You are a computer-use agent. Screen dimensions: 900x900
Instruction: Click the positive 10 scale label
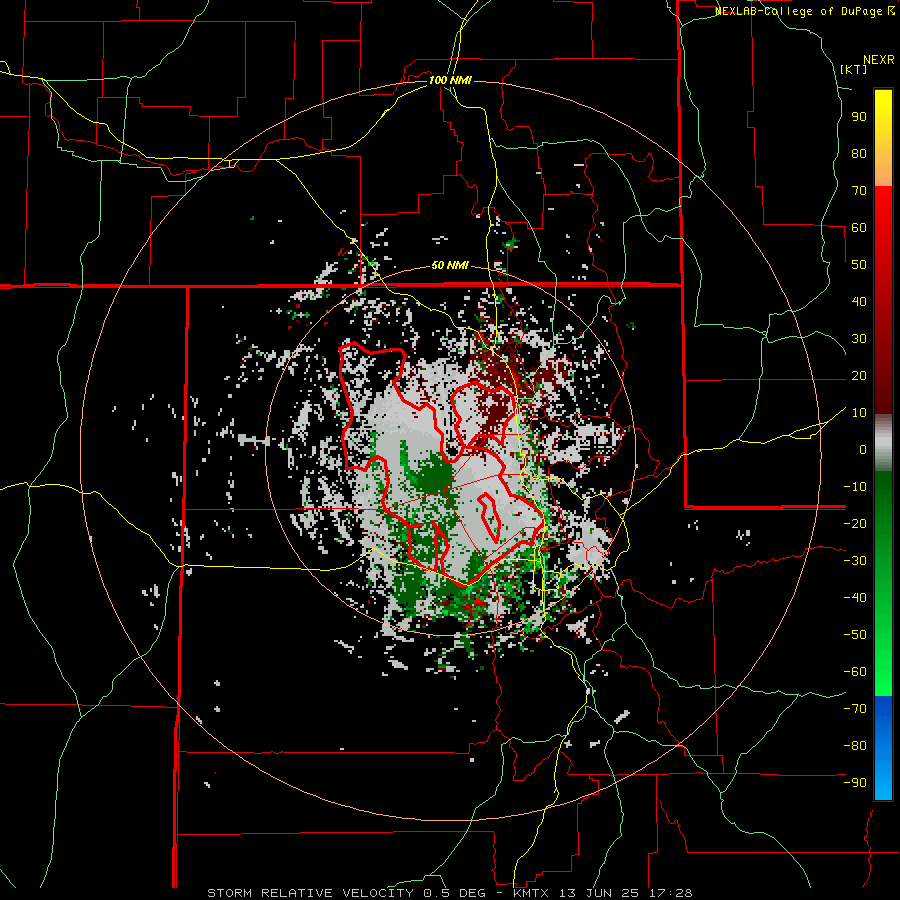tap(859, 413)
